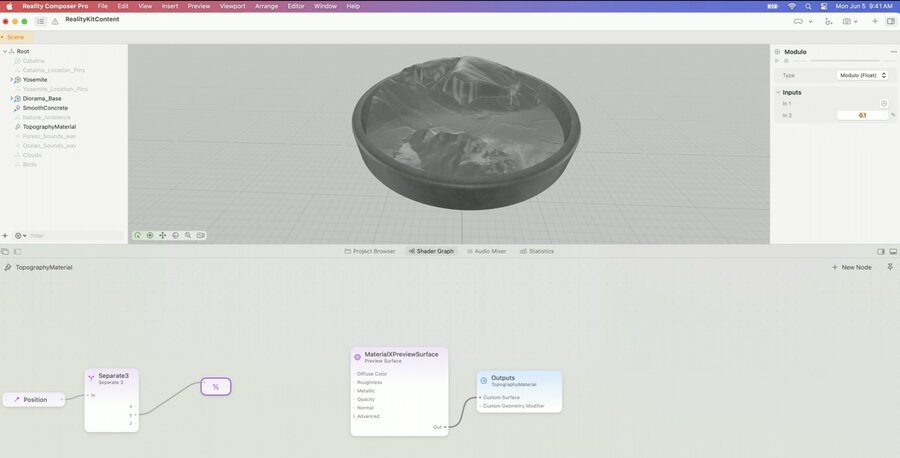Image resolution: width=900 pixels, height=458 pixels.
Task: Click the hierarchy Filter text field
Action: click(76, 236)
